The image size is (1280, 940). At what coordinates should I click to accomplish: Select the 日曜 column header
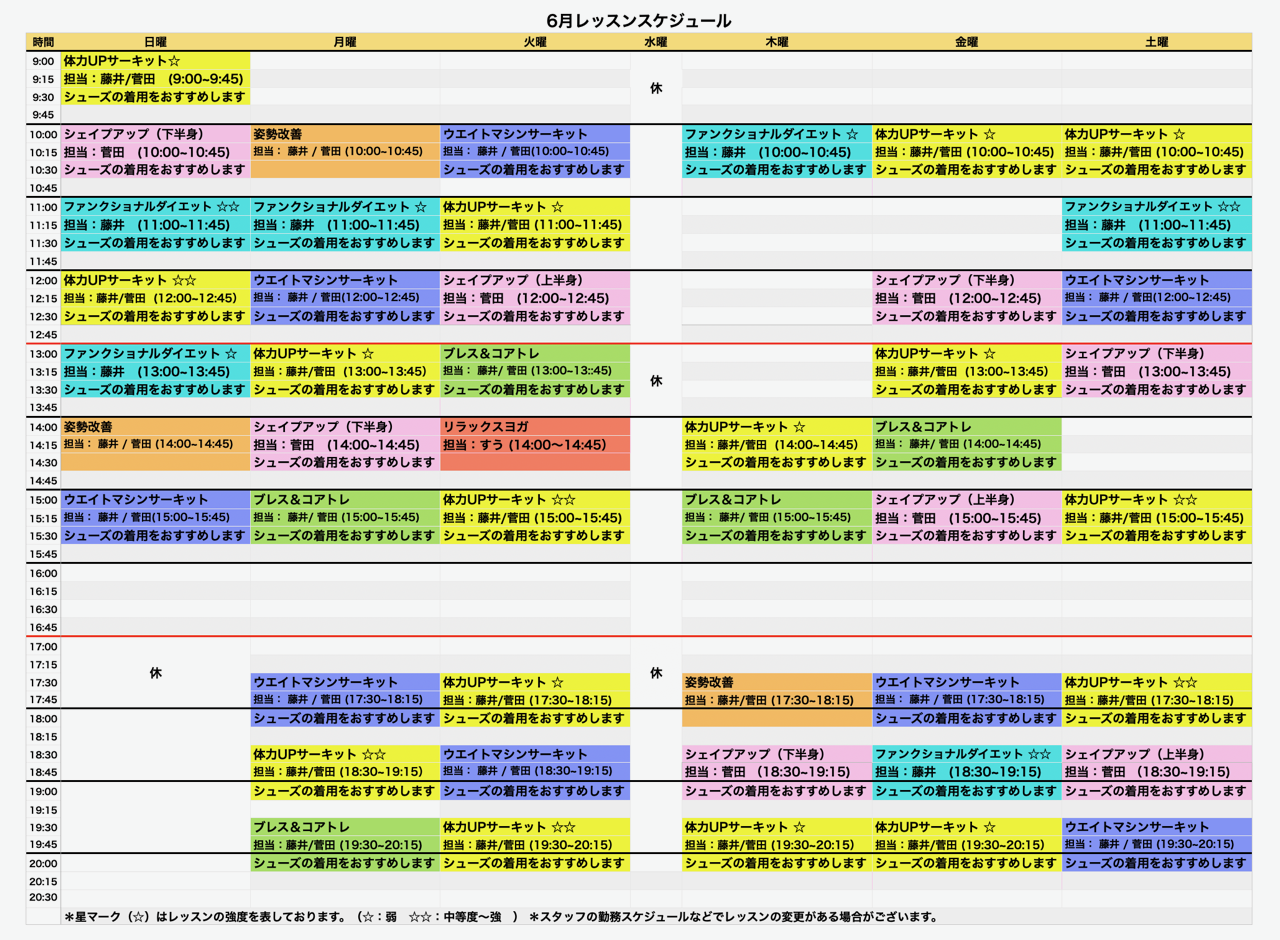tap(155, 42)
